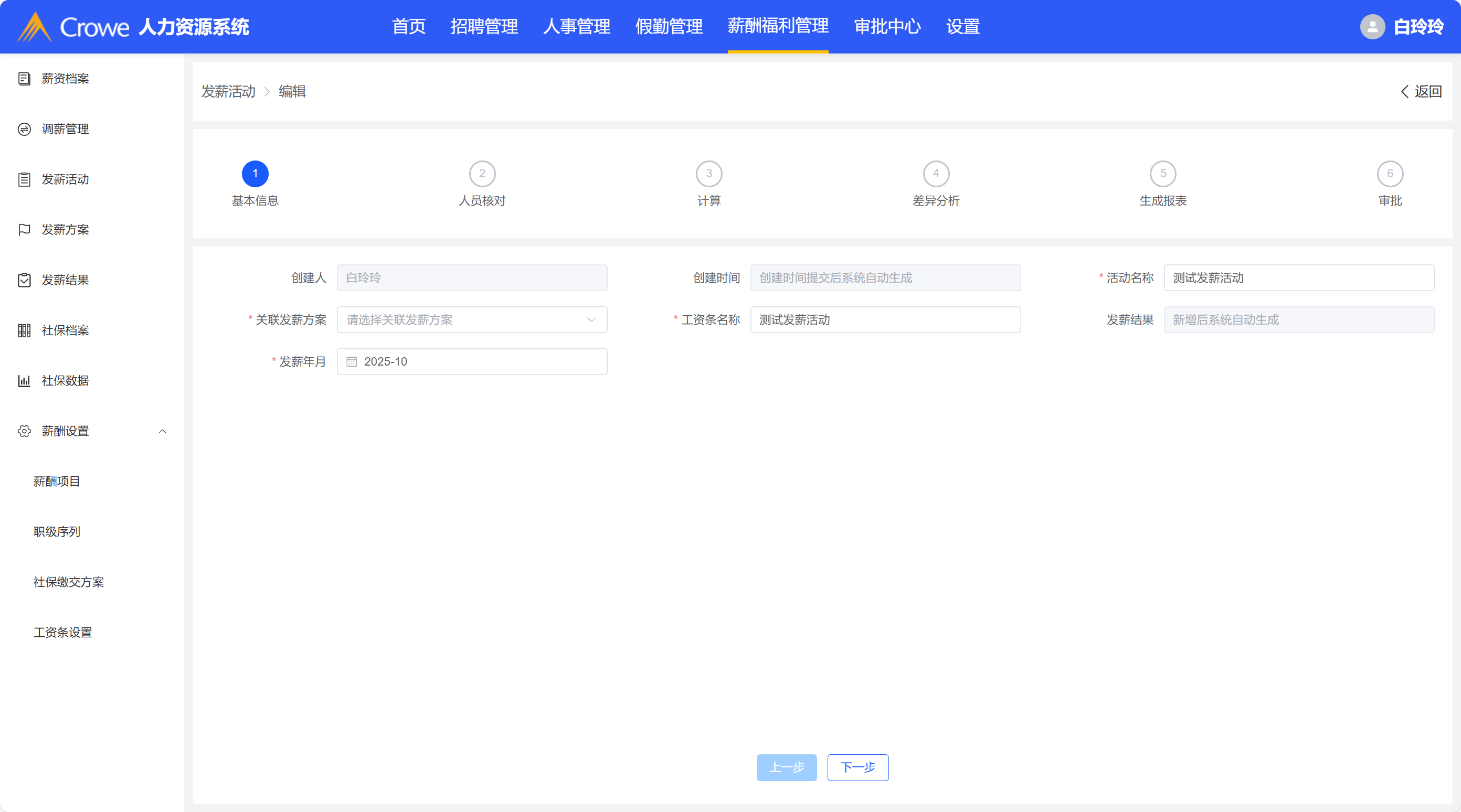1461x812 pixels.
Task: Open the 白玲玲 user menu
Action: 1418,27
